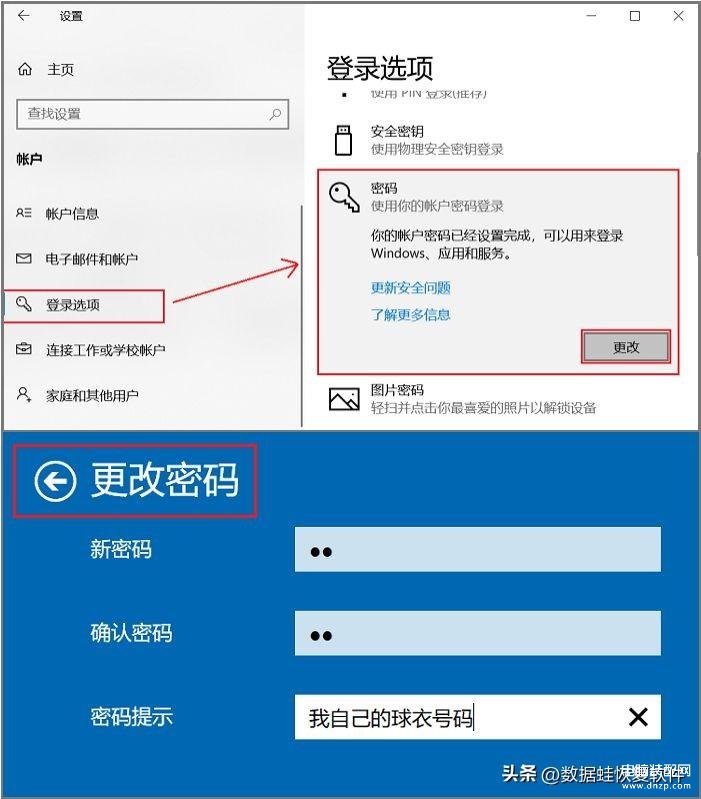The height and width of the screenshot is (799, 701).
Task: Open the 更新安全问题 link
Action: [411, 288]
